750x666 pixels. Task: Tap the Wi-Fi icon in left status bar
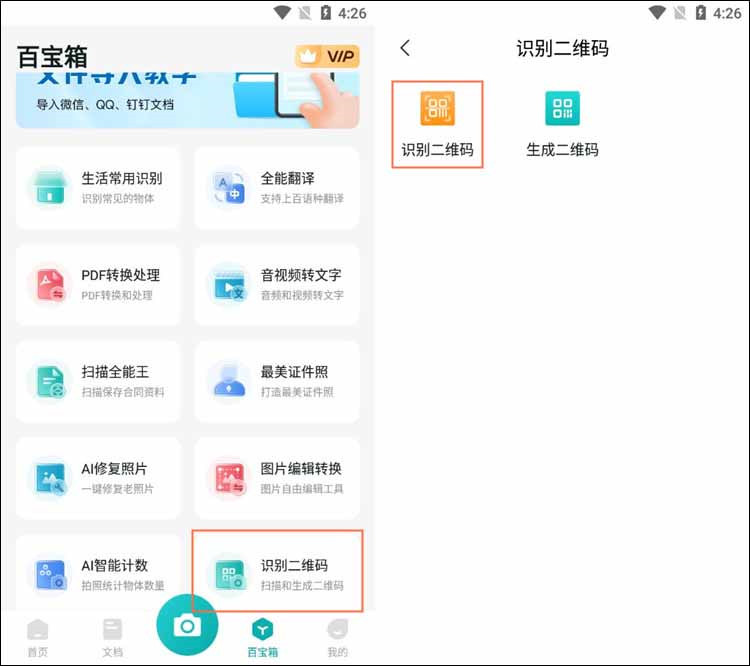pos(282,12)
